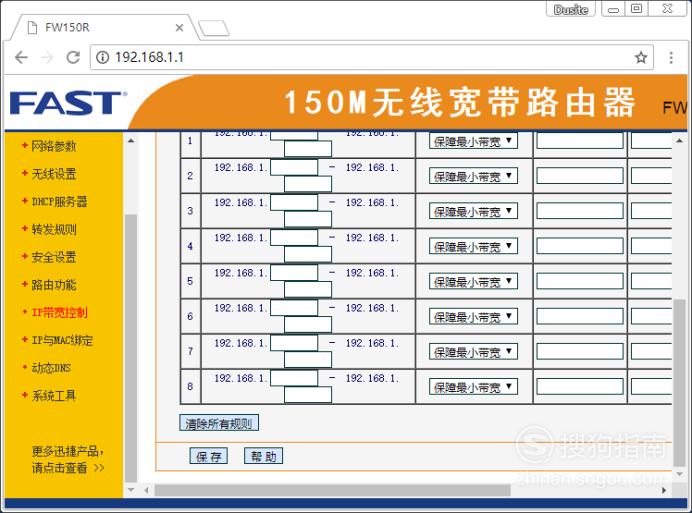Open row 8 保障最小带宽 dropdown

(473, 387)
